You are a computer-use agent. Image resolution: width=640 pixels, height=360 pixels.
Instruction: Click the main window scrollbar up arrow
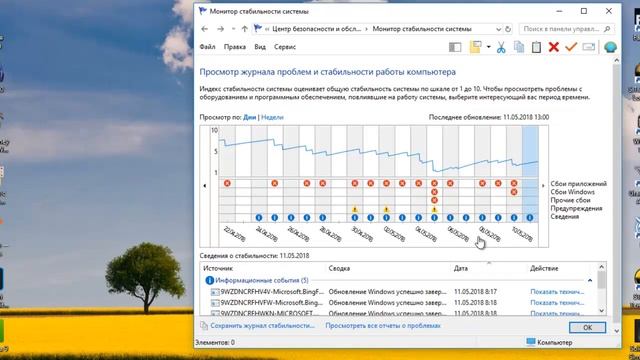(x=616, y=61)
